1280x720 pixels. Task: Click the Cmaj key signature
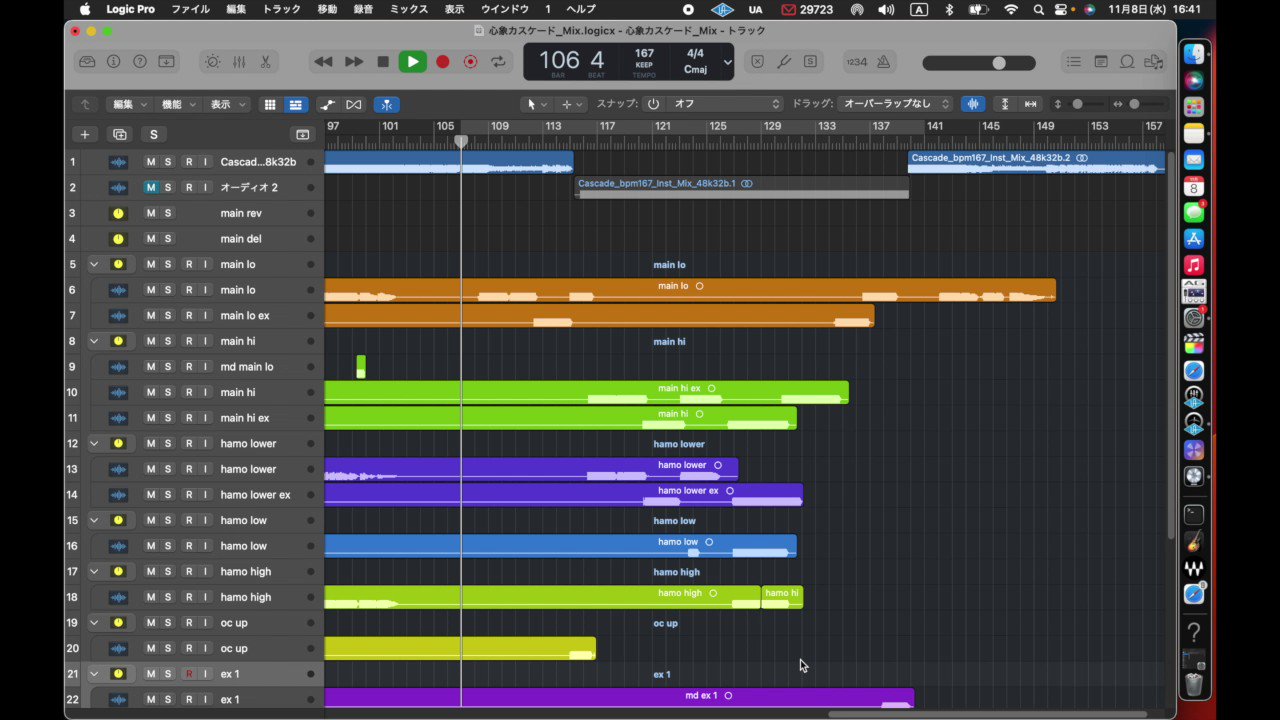695,70
